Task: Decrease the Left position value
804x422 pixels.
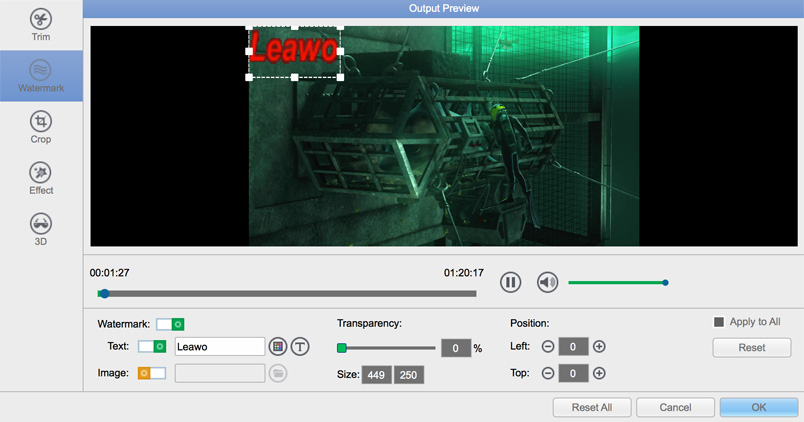Action: pyautogui.click(x=548, y=347)
